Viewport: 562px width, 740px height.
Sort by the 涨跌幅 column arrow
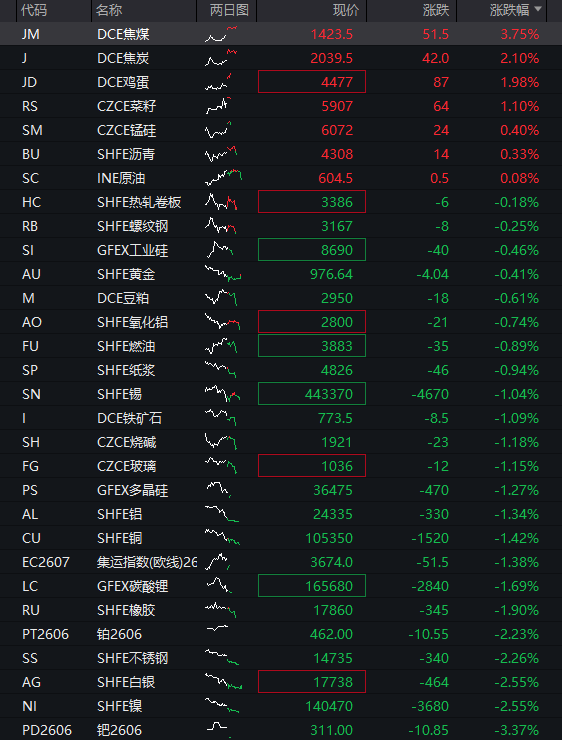[538, 9]
